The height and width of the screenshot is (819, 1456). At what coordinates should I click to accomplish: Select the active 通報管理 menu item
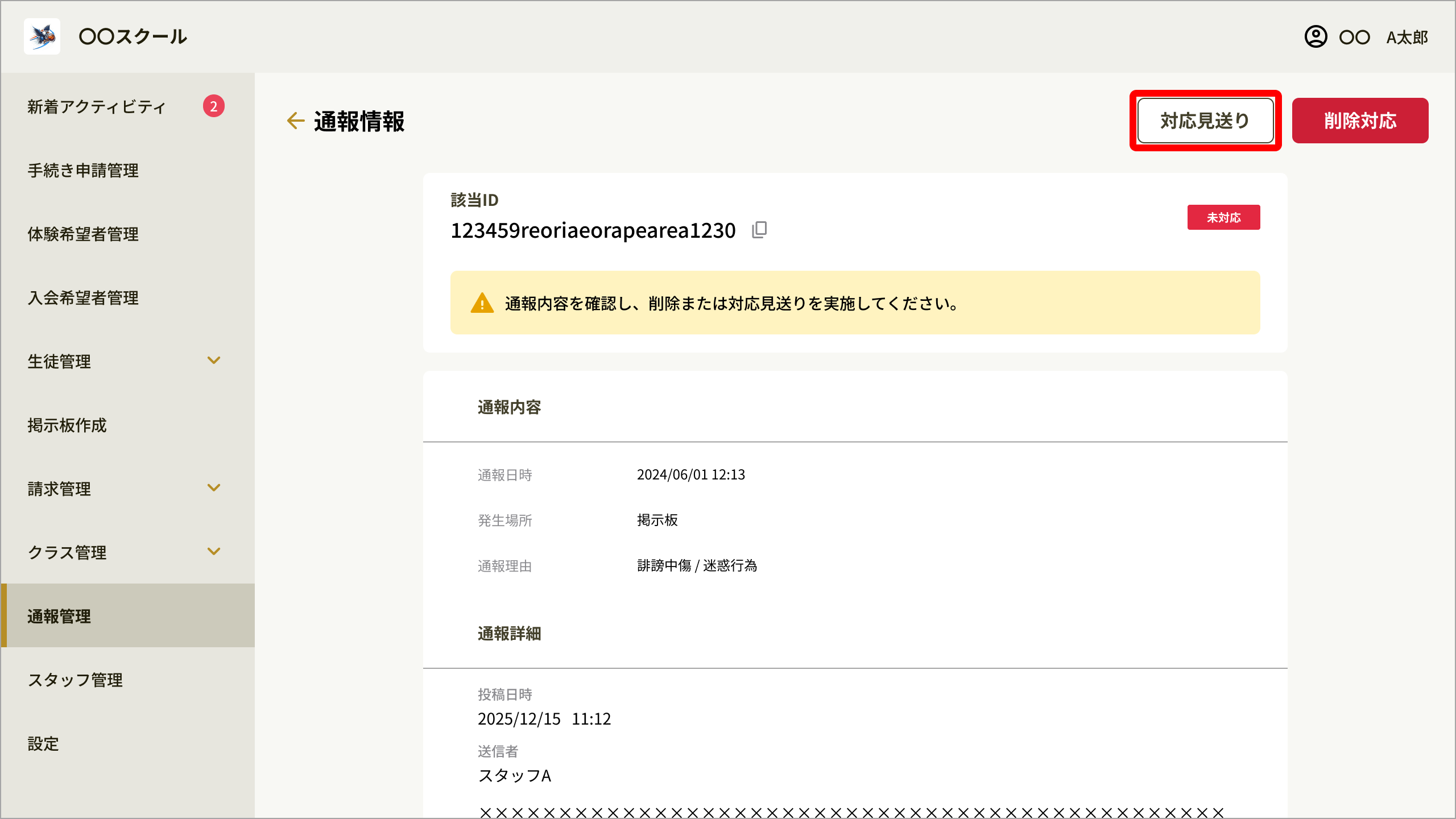tap(127, 615)
